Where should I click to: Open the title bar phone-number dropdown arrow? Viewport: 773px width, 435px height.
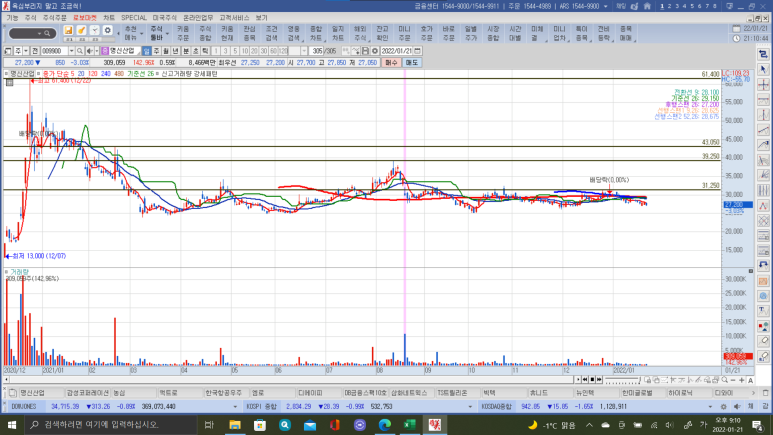click(606, 6)
